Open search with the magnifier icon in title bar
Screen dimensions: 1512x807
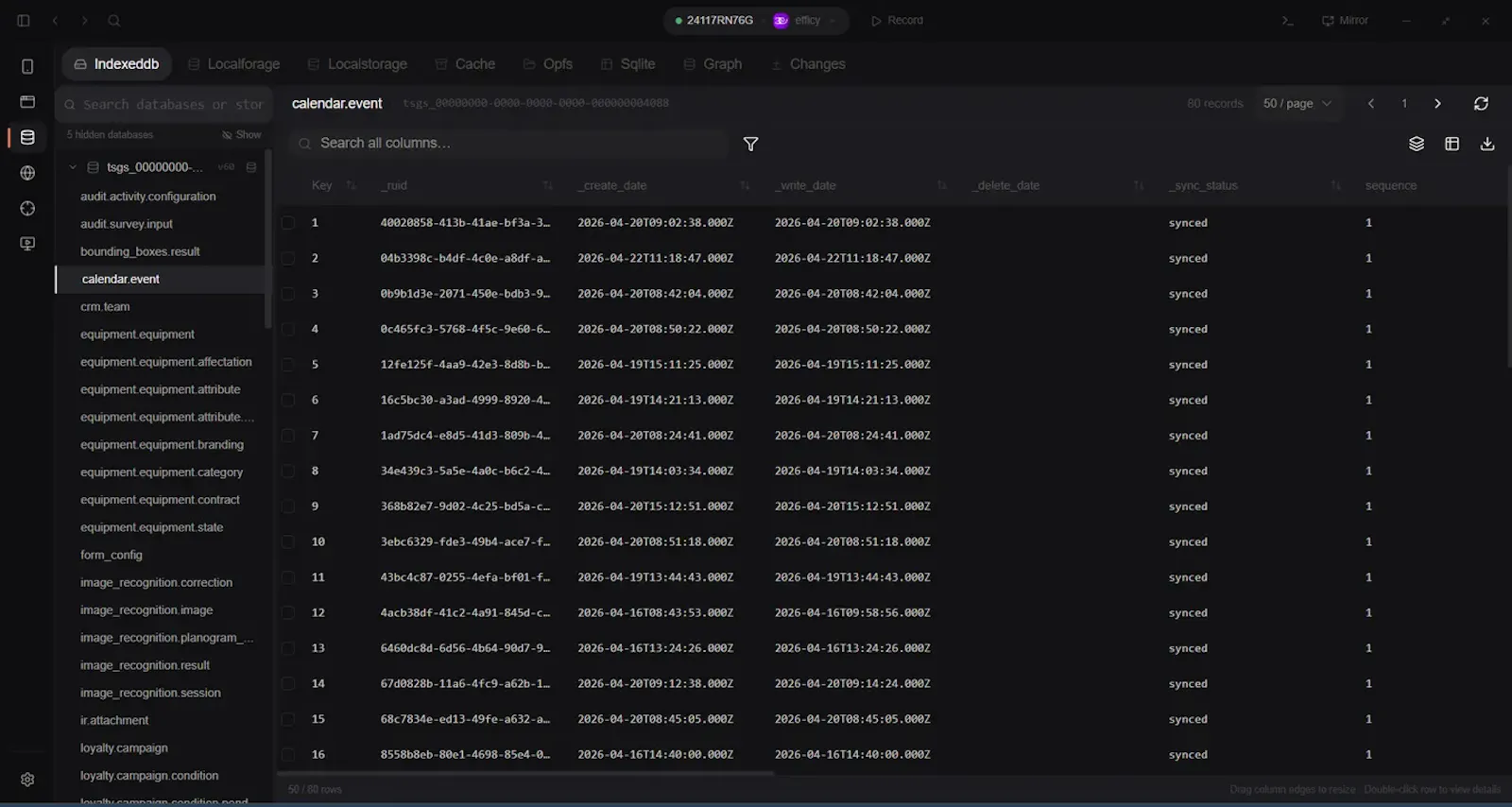click(x=113, y=21)
